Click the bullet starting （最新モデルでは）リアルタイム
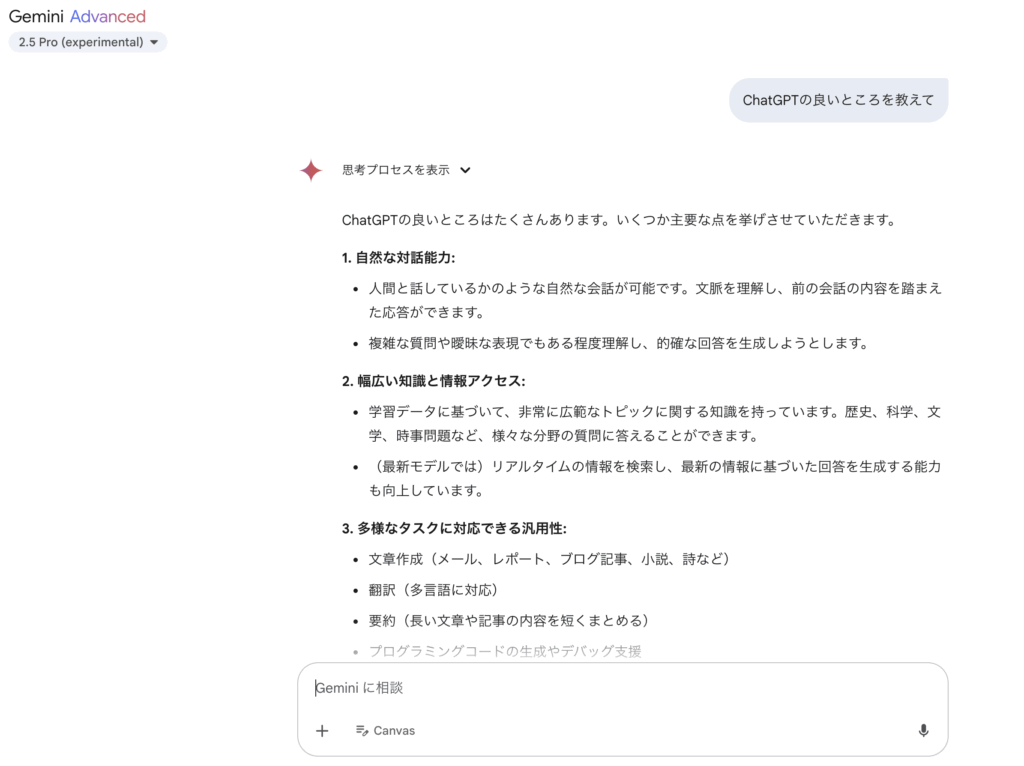This screenshot has height=766, width=1024. coord(655,478)
